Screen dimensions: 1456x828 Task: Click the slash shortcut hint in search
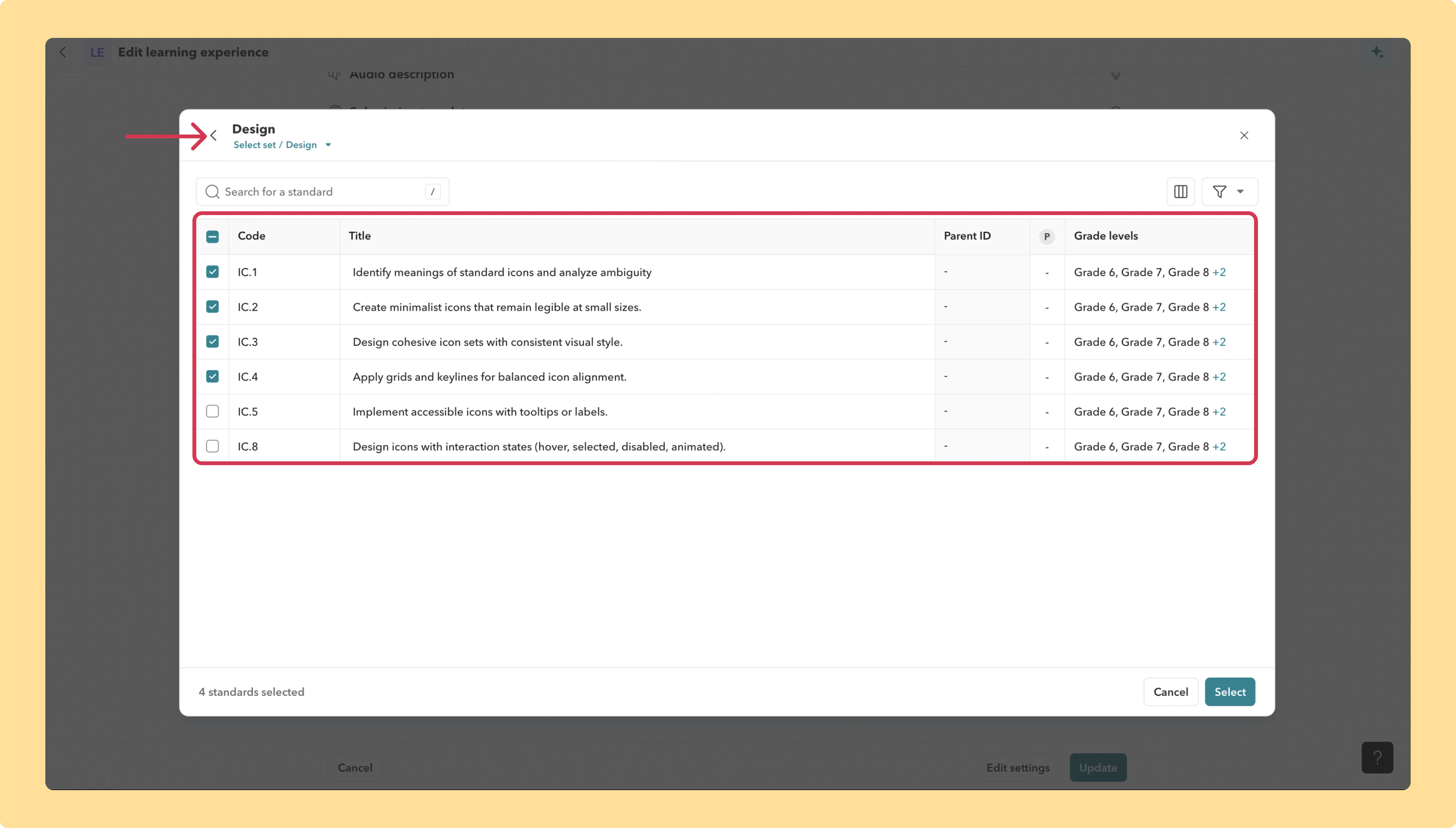point(432,192)
